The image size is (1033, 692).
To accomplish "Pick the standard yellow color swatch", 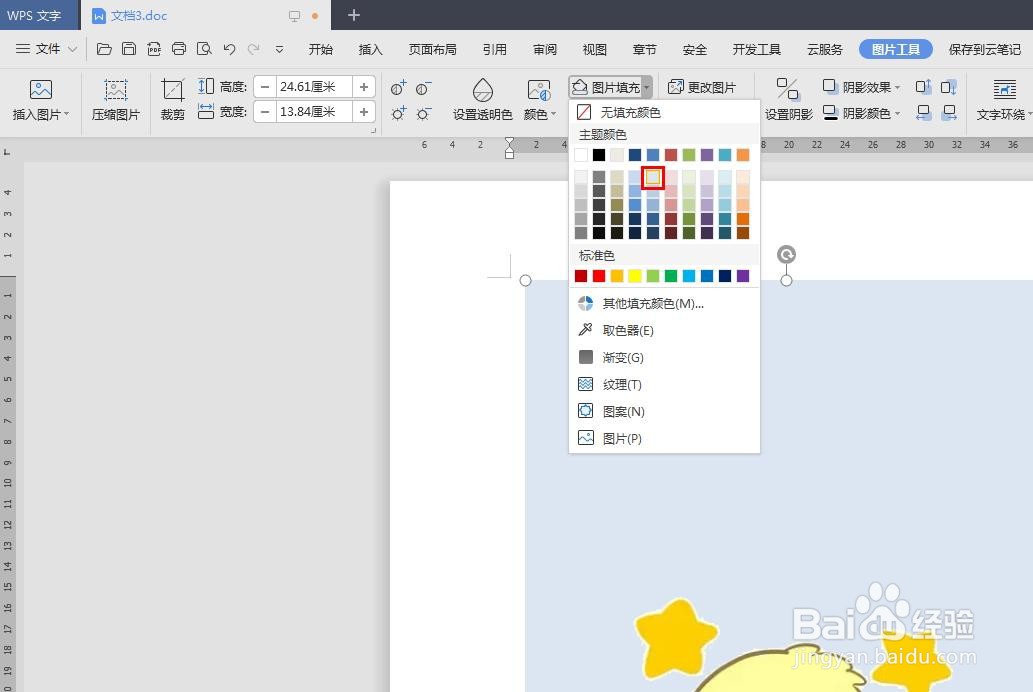I will [634, 275].
